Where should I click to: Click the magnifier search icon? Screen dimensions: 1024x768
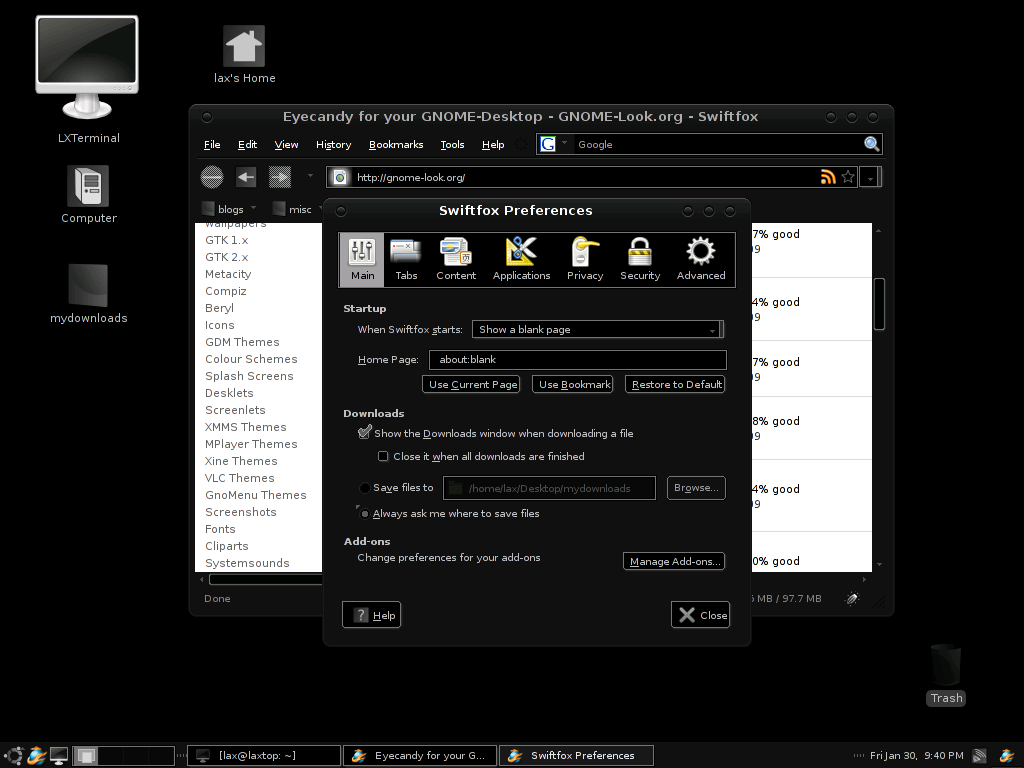872,144
